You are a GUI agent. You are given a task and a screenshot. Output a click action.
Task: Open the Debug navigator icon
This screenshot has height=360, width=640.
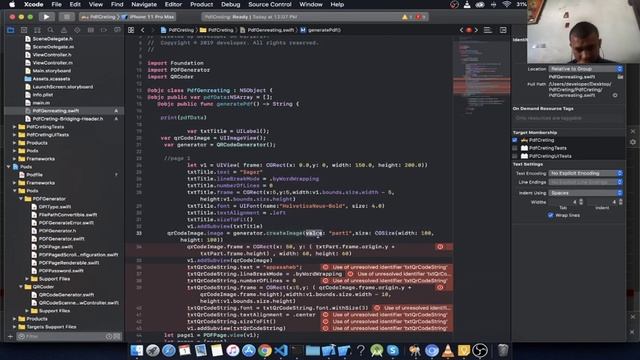pos(90,30)
